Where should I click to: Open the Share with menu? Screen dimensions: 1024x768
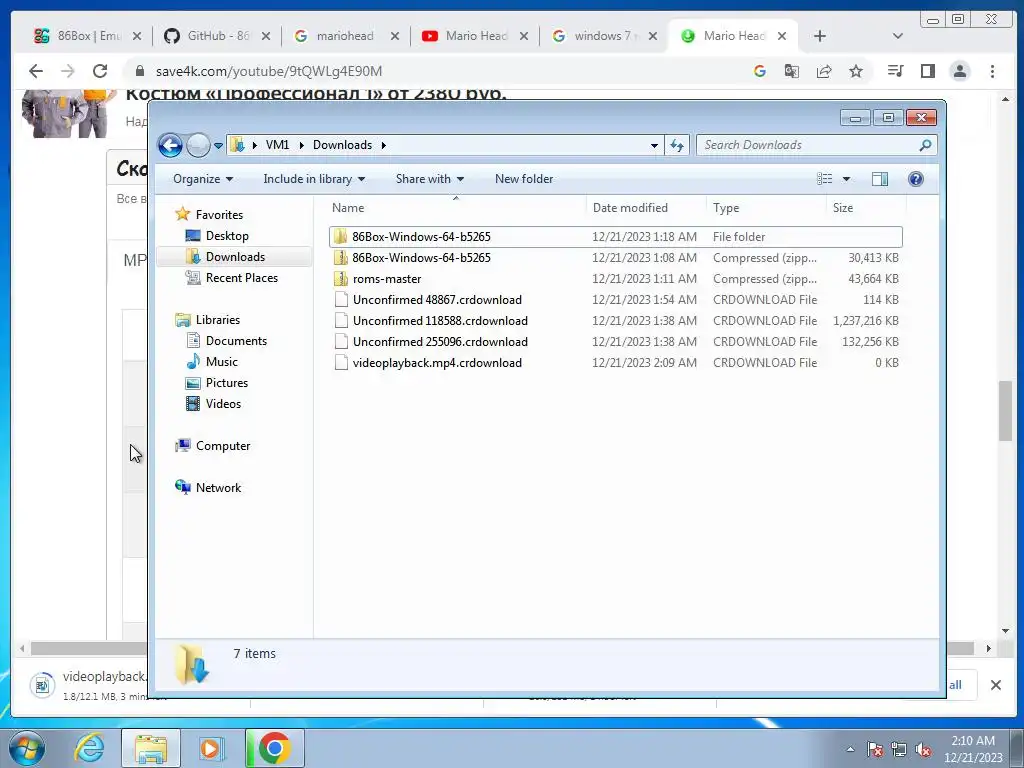[x=429, y=179]
